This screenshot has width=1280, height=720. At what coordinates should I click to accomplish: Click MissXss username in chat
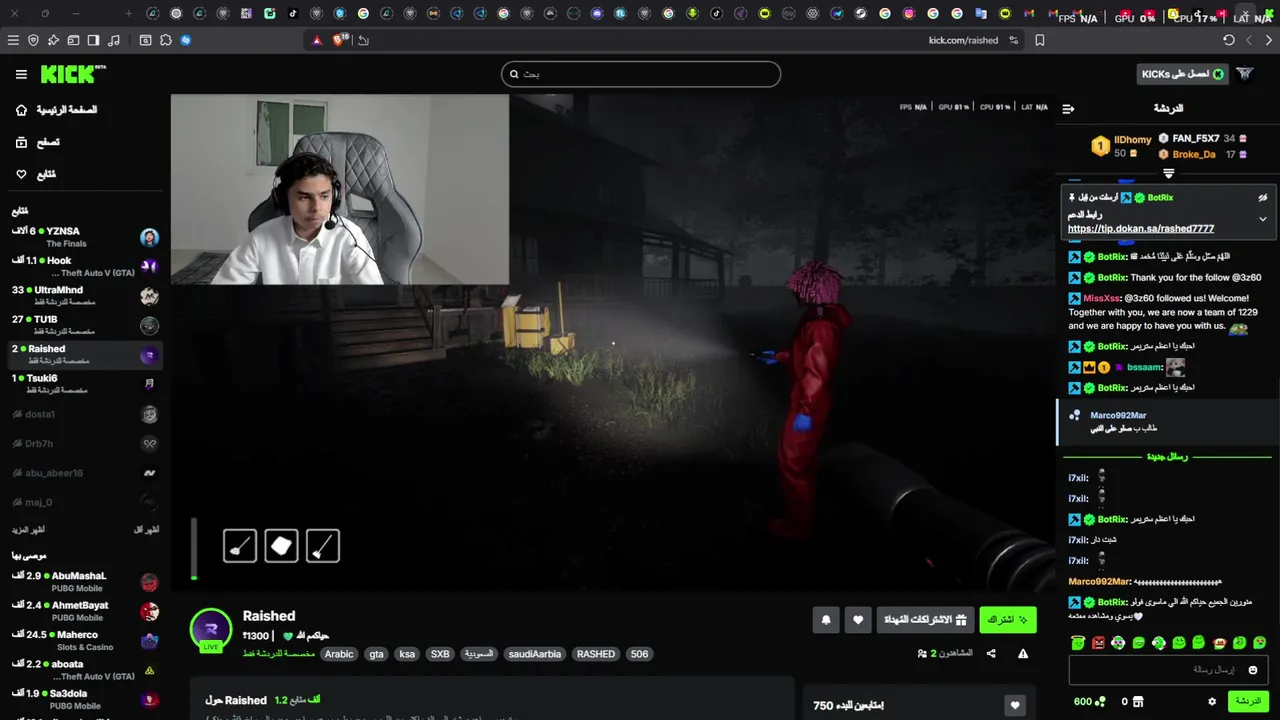pos(1102,298)
